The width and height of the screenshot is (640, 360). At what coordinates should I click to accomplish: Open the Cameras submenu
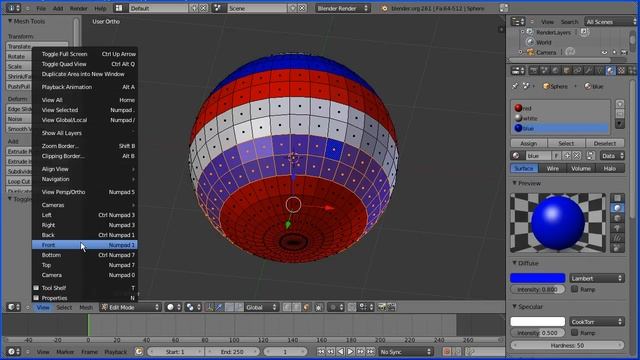pos(85,205)
